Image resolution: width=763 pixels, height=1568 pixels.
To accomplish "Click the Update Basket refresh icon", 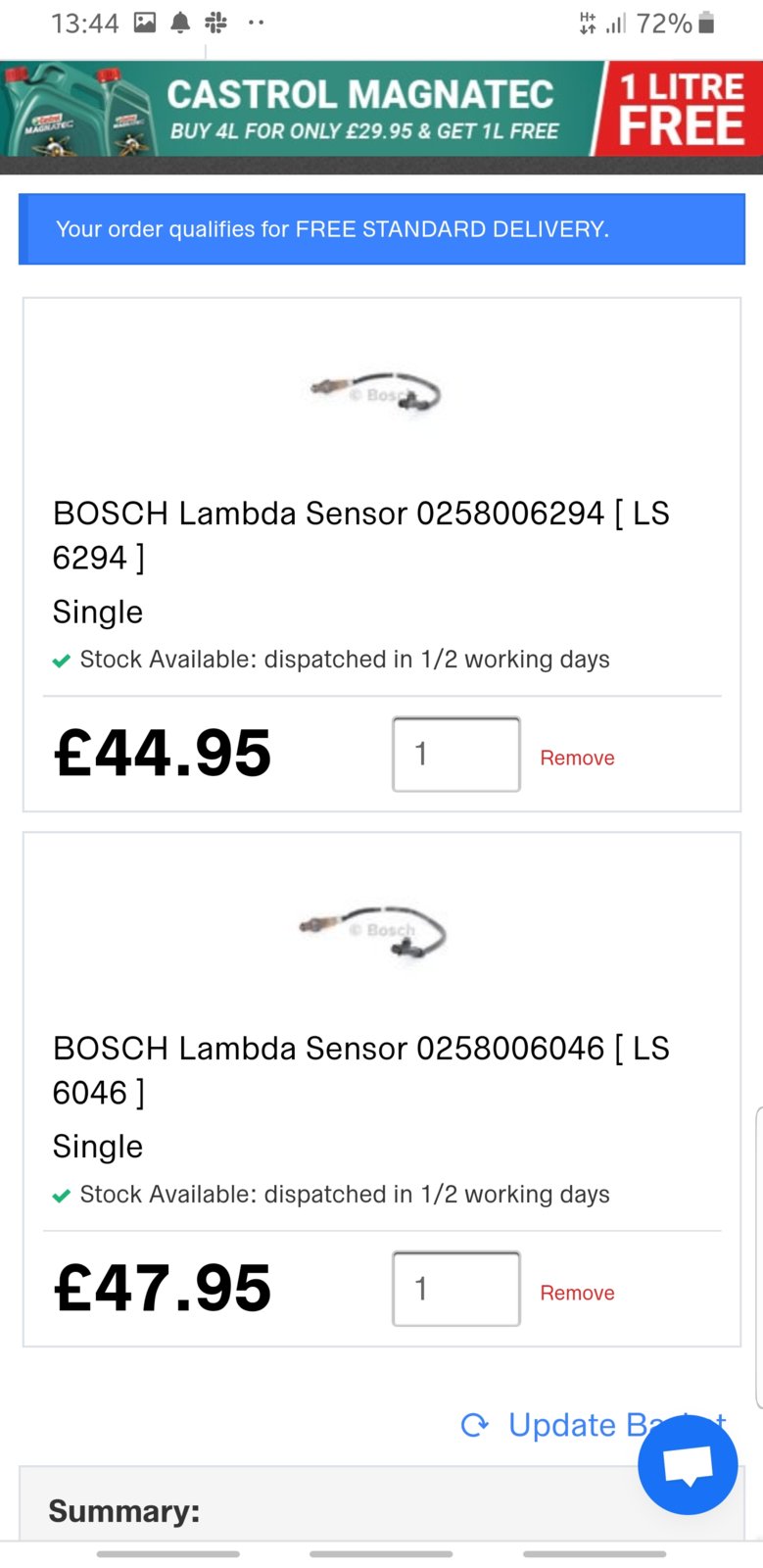I will coord(475,1425).
